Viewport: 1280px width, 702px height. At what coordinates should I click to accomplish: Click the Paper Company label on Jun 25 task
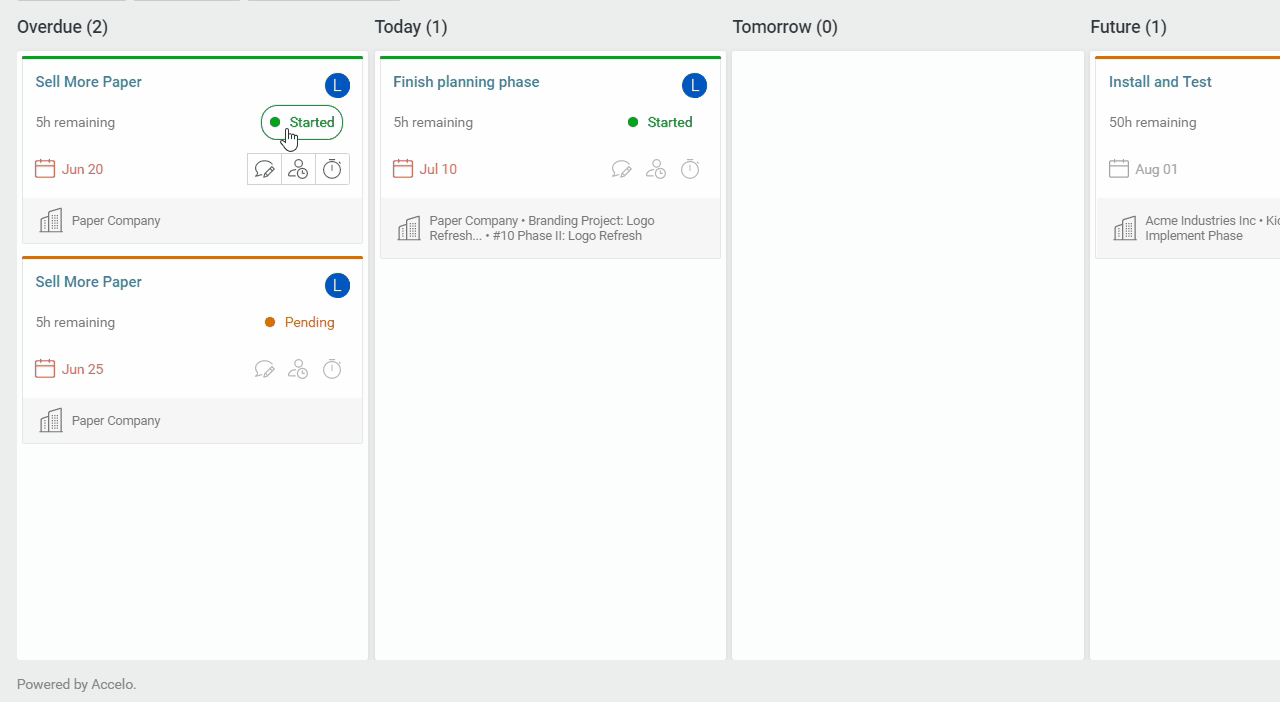pos(116,421)
